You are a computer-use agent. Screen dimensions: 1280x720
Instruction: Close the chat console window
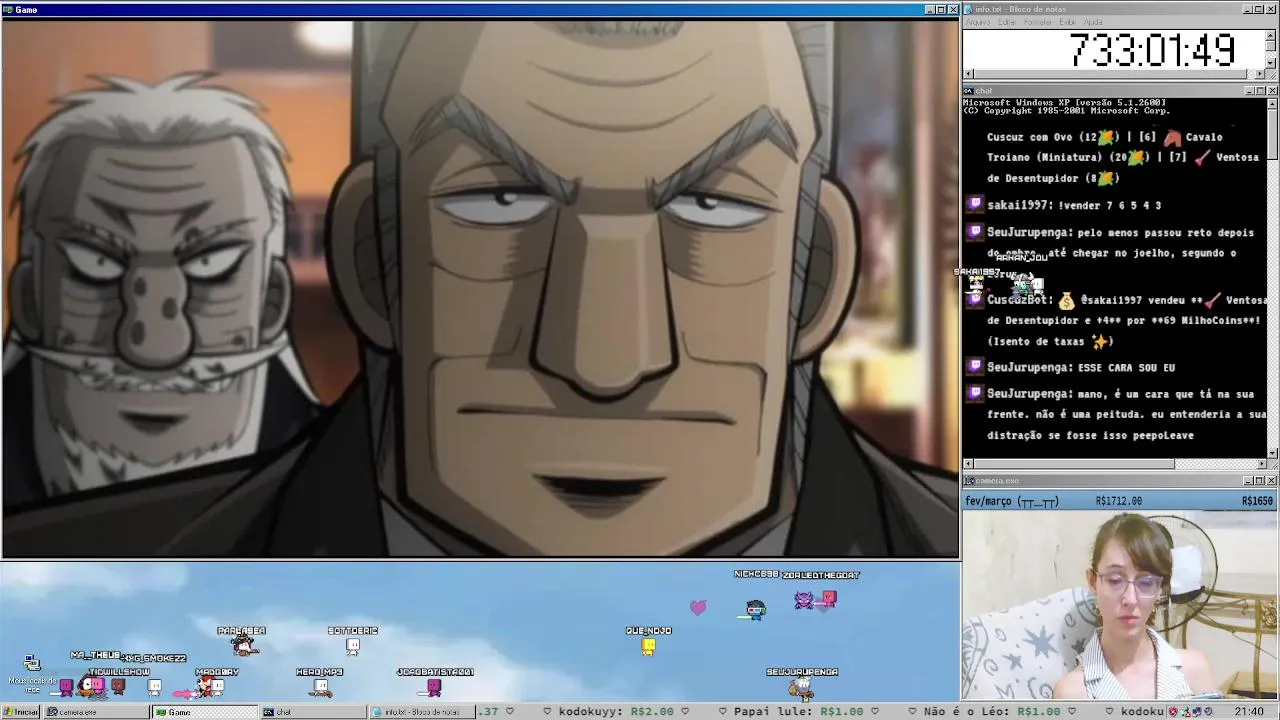tap(1272, 91)
